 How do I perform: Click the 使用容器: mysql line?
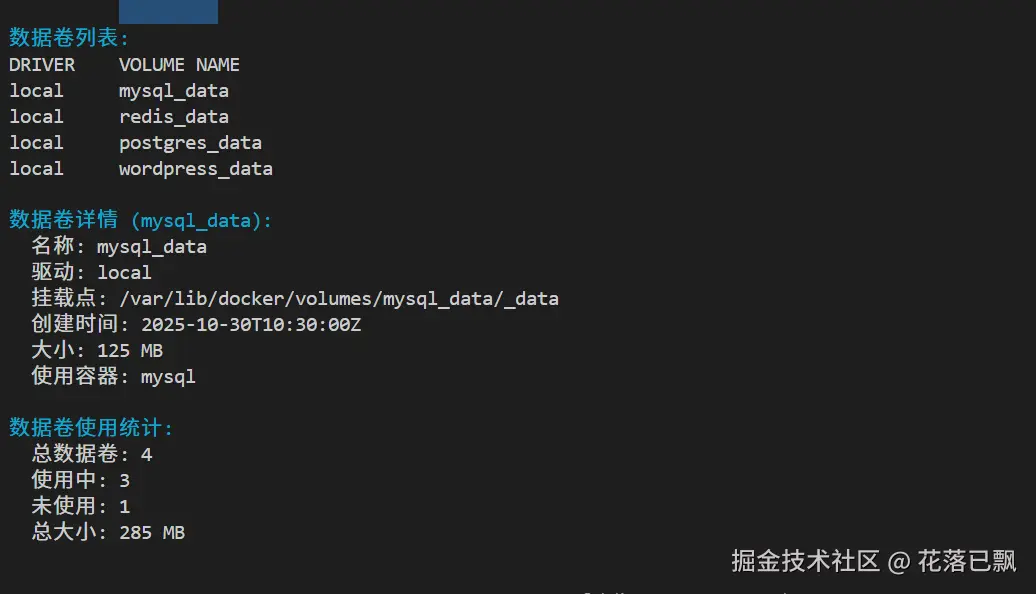pos(113,377)
